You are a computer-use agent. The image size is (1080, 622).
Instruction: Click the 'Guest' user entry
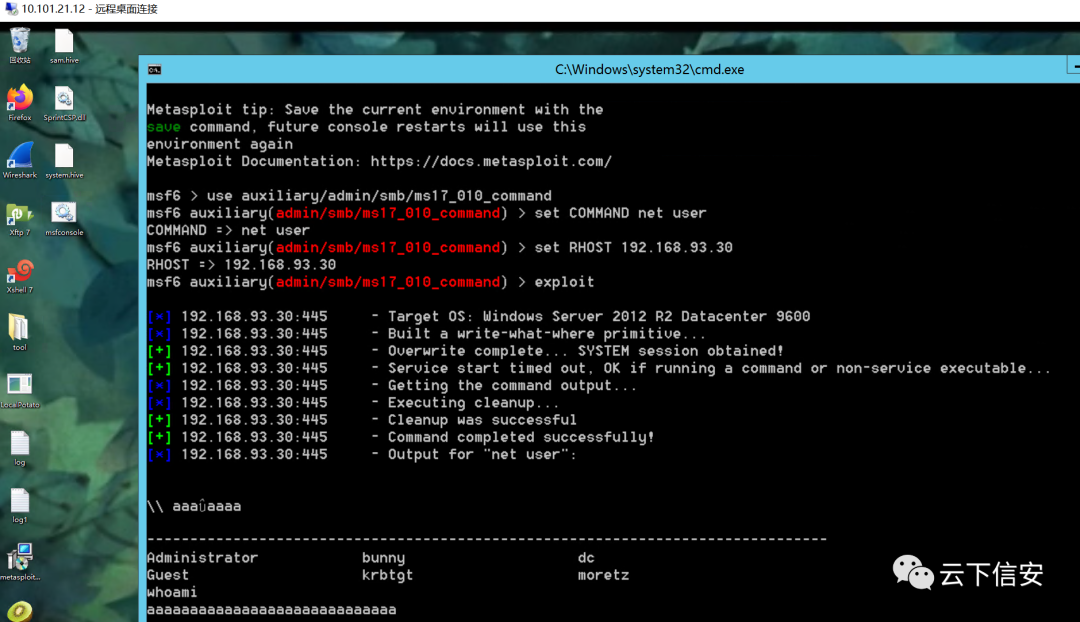point(168,574)
